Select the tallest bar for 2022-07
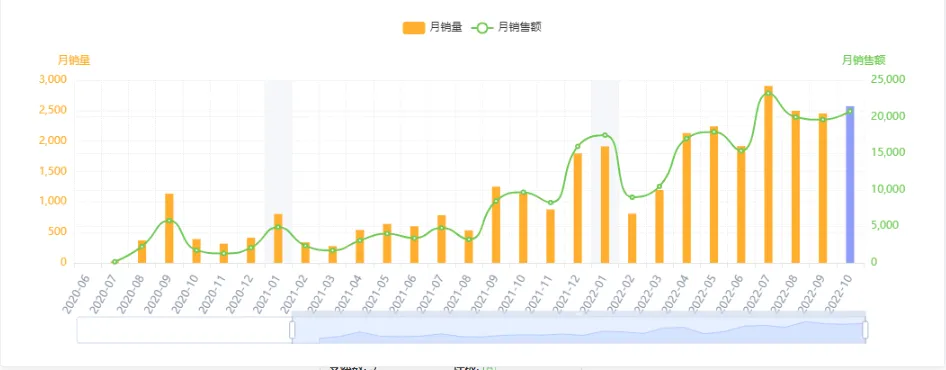Screen dimensions: 946x370 pos(768,174)
